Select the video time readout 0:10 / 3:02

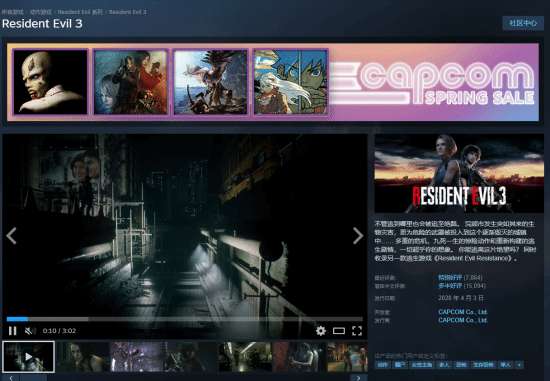click(59, 331)
